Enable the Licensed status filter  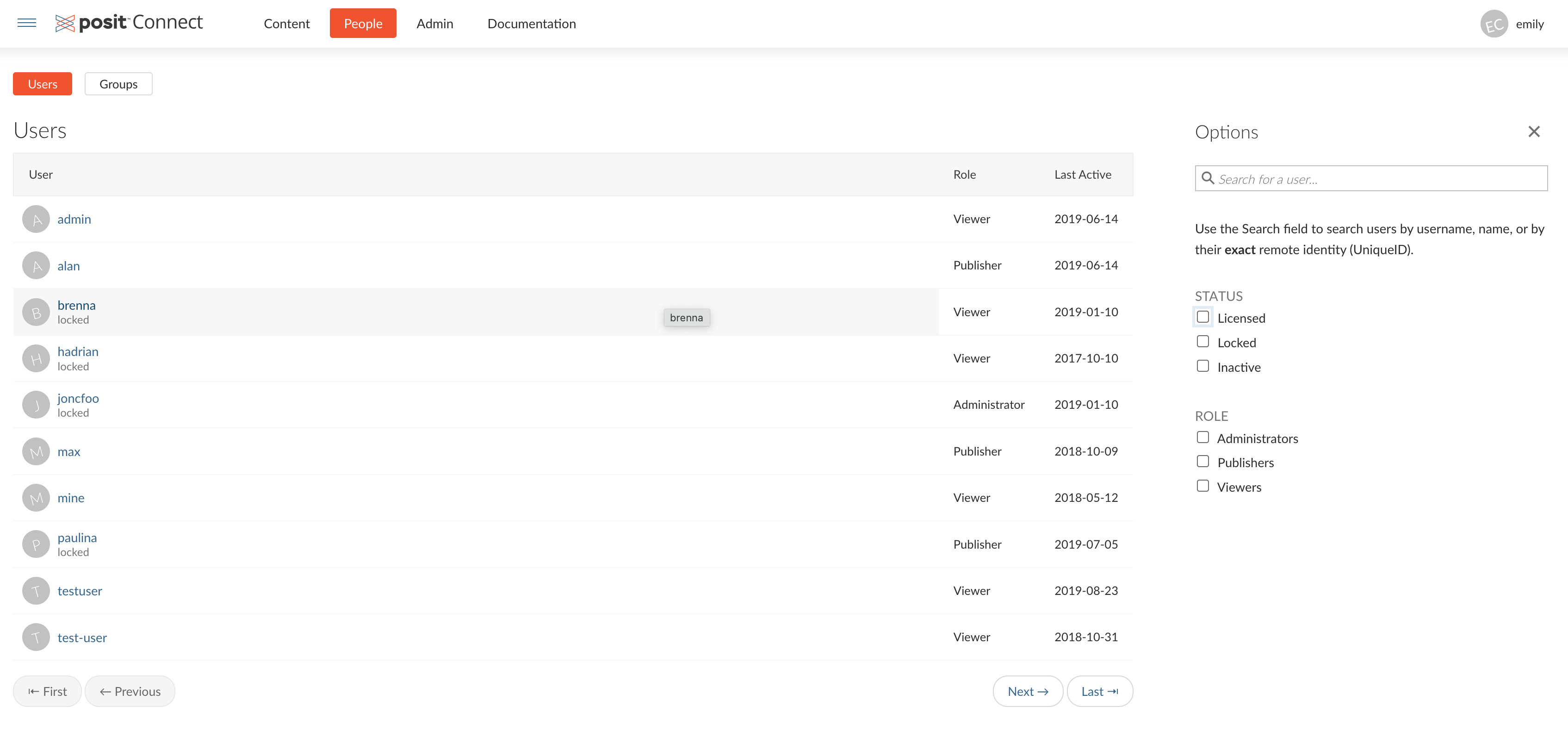click(1202, 318)
